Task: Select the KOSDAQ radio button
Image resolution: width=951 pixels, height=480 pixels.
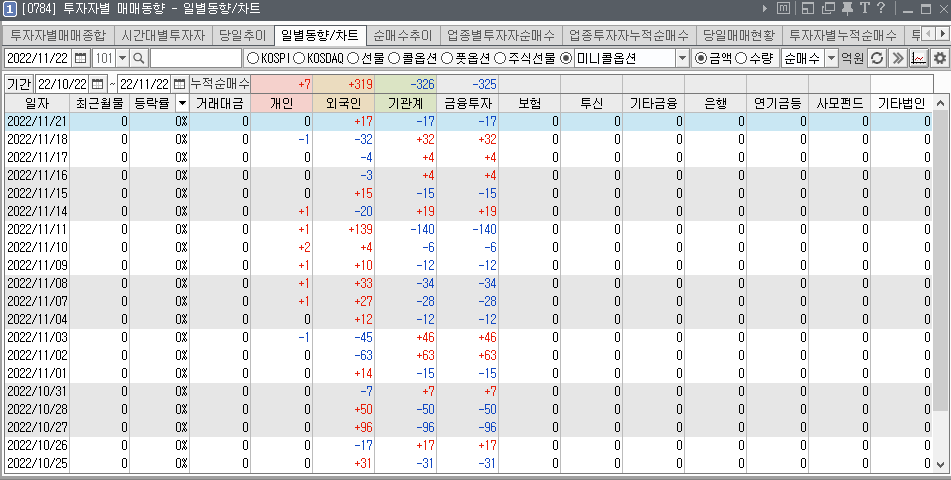Action: [x=297, y=58]
